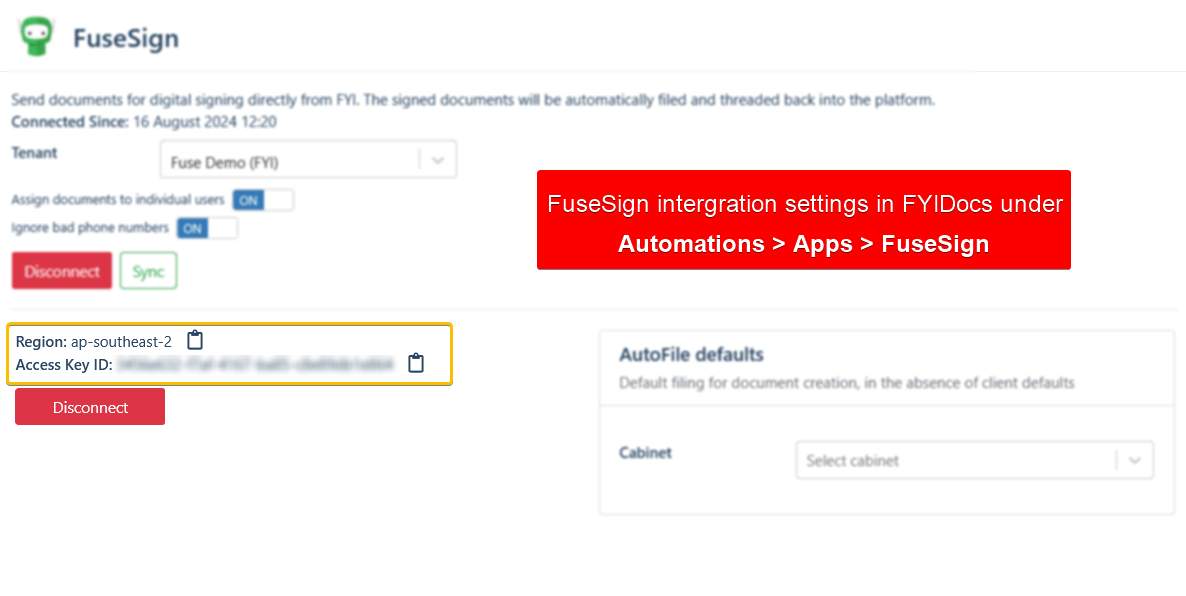This screenshot has height=596, width=1186.
Task: Click the AutoFile defaults heading
Action: [x=691, y=355]
